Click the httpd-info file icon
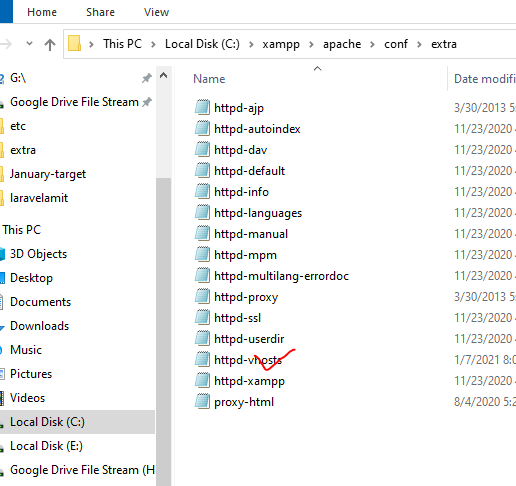The height and width of the screenshot is (486, 516). point(202,191)
